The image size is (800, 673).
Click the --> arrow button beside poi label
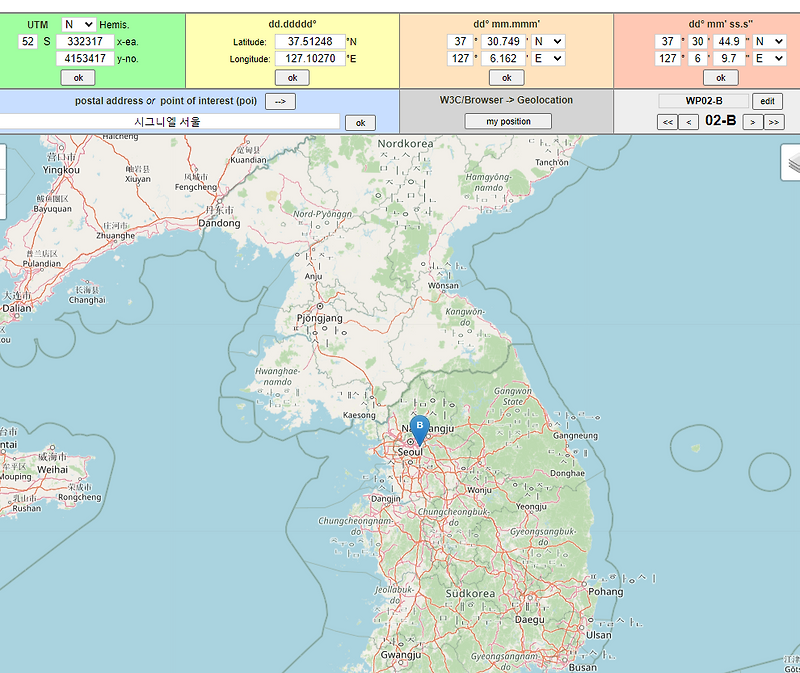280,102
